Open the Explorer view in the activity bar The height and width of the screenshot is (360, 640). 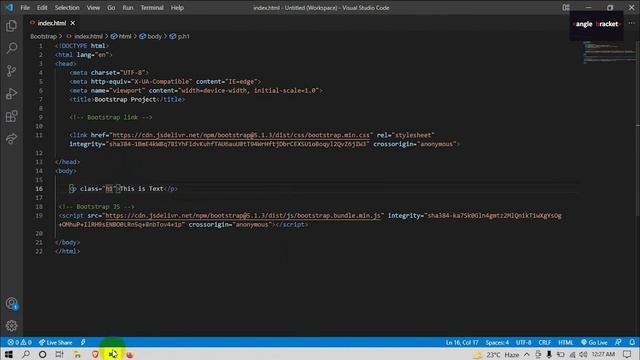pos(11,26)
